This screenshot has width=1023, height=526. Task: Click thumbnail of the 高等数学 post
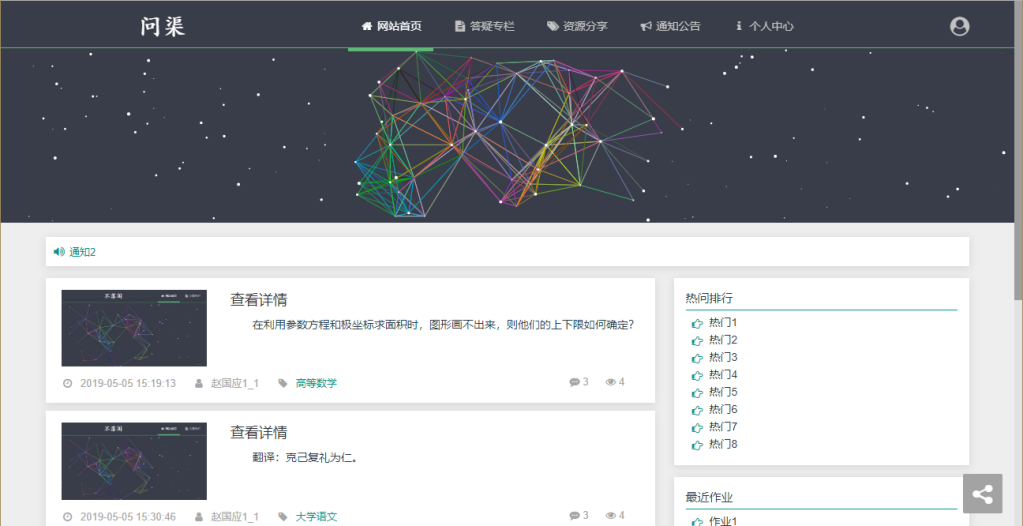(x=134, y=328)
